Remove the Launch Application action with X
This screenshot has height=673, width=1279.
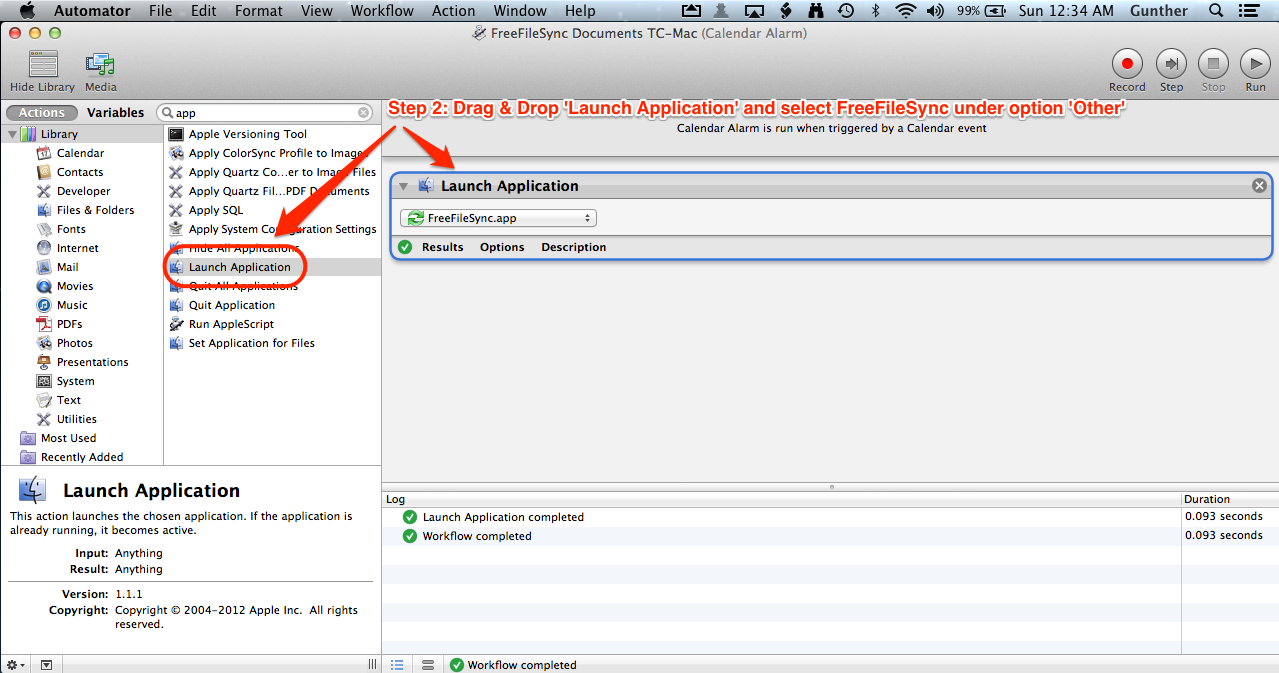tap(1259, 186)
